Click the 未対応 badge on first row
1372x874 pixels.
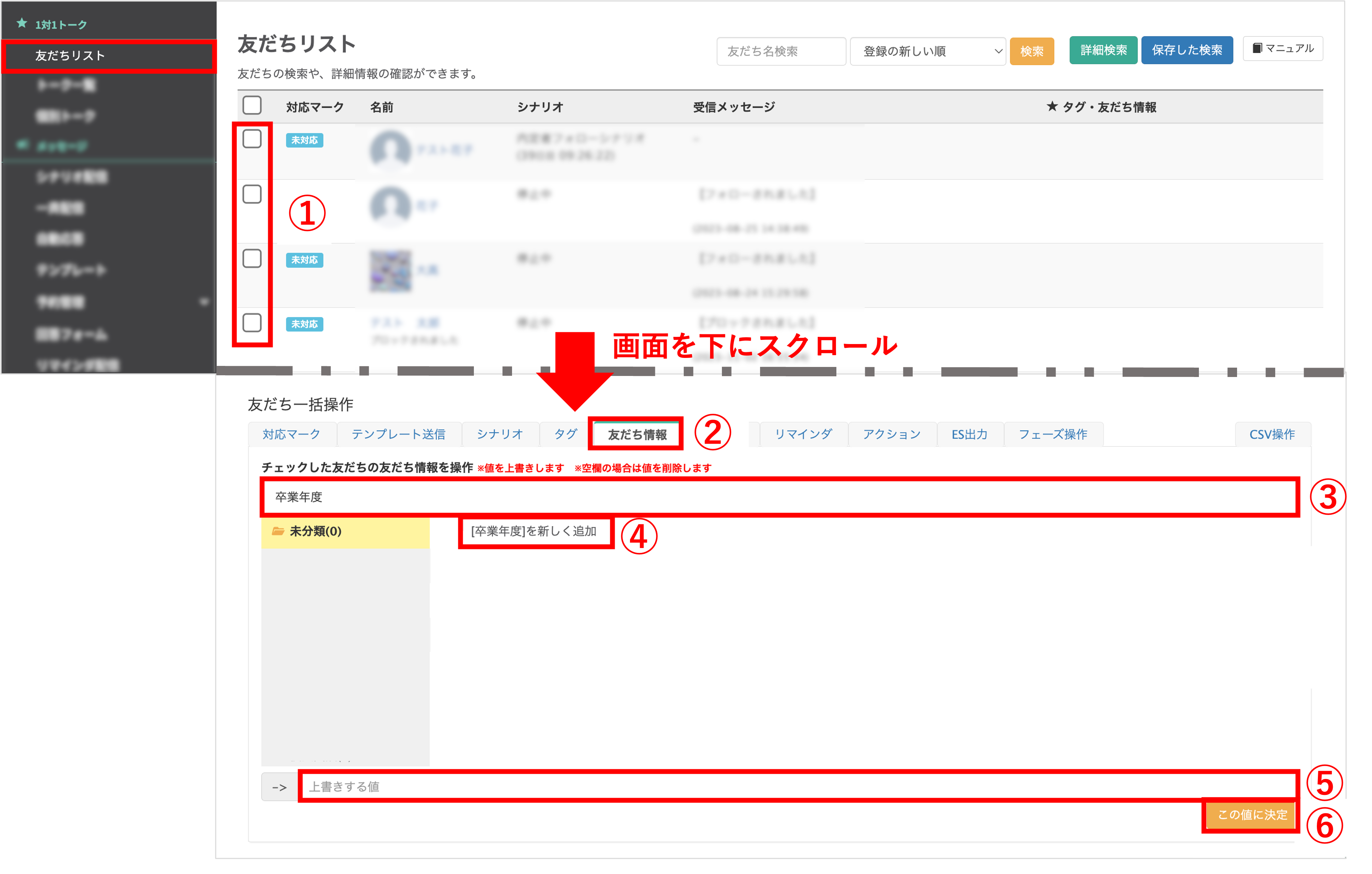tap(304, 140)
